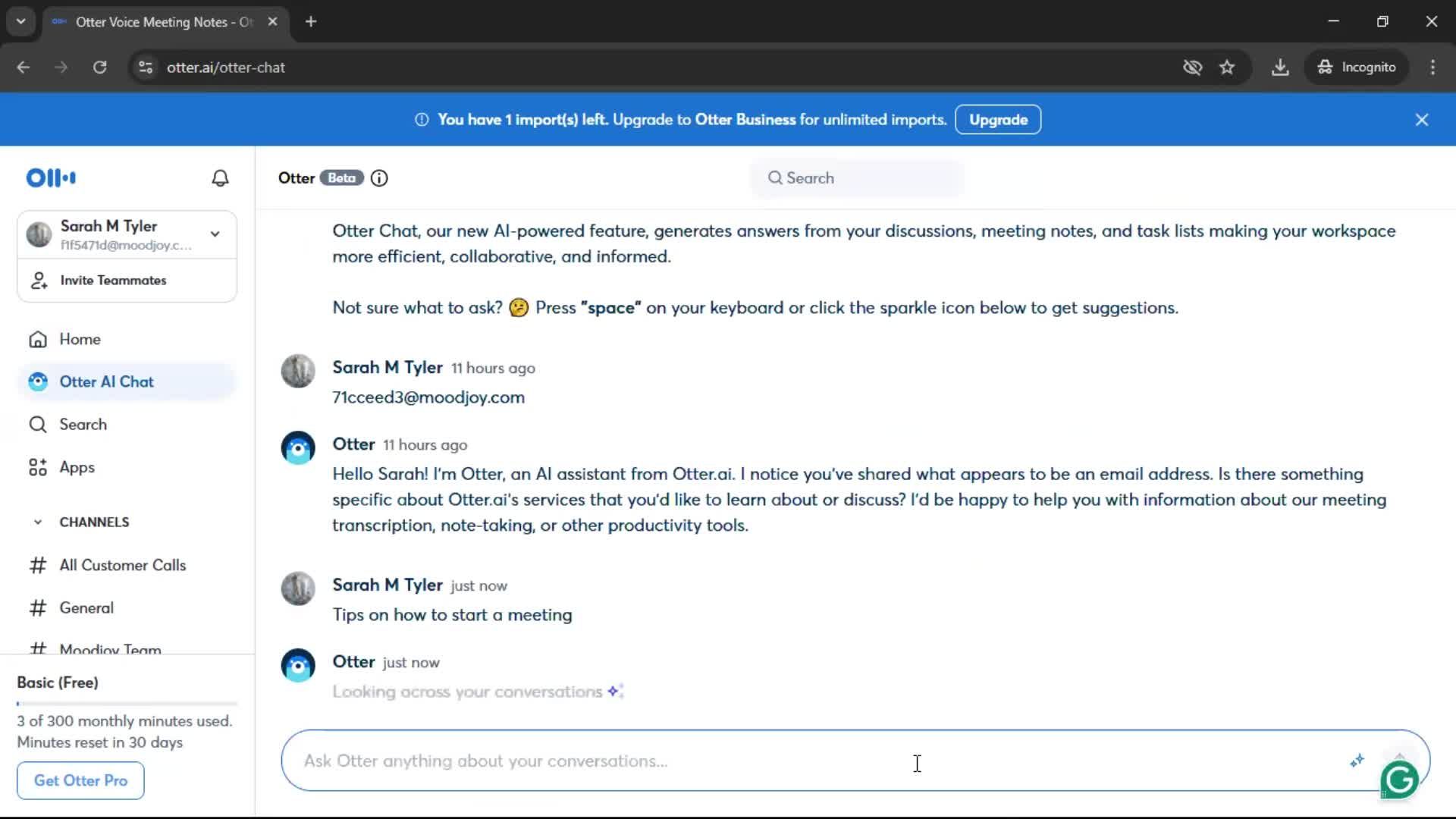This screenshot has width=1456, height=819.
Task: Click the info icon in the import banner
Action: tap(422, 120)
